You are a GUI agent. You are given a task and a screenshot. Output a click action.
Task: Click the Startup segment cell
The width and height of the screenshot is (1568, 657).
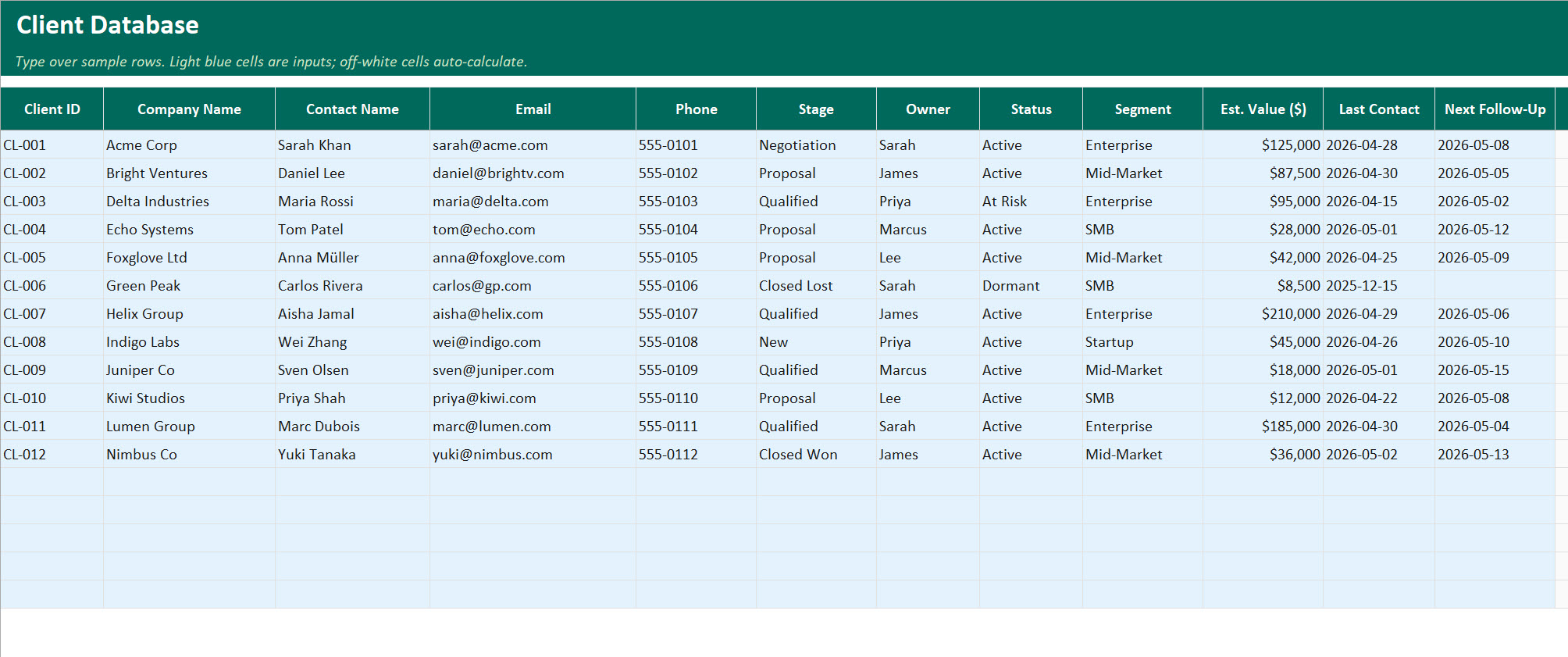1142,341
